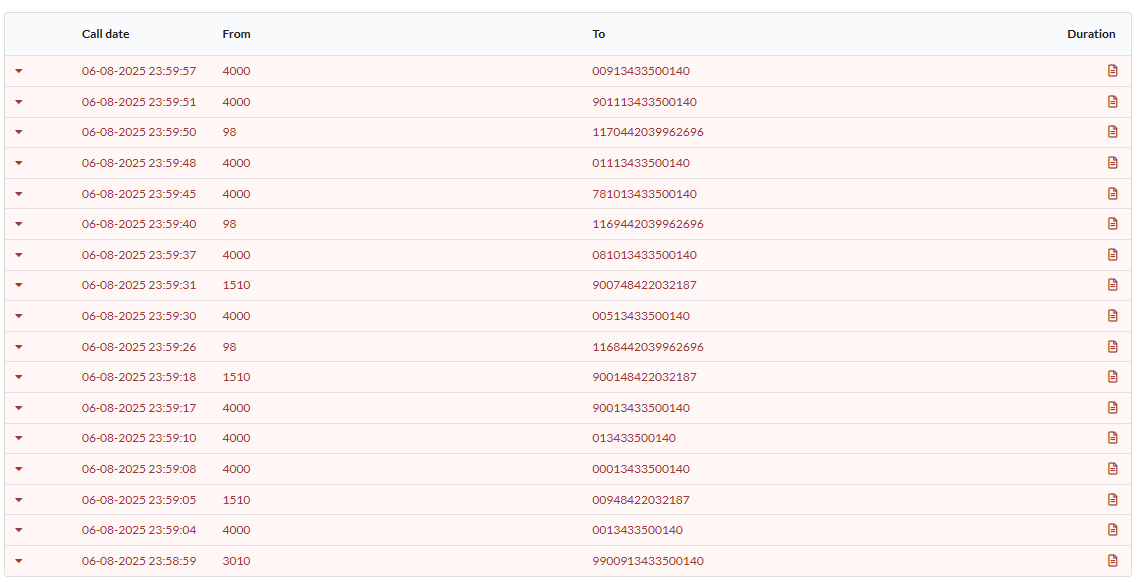Image resolution: width=1141 pixels, height=582 pixels.
Task: Expand row arrow for 23:59:08 call
Action: point(19,469)
